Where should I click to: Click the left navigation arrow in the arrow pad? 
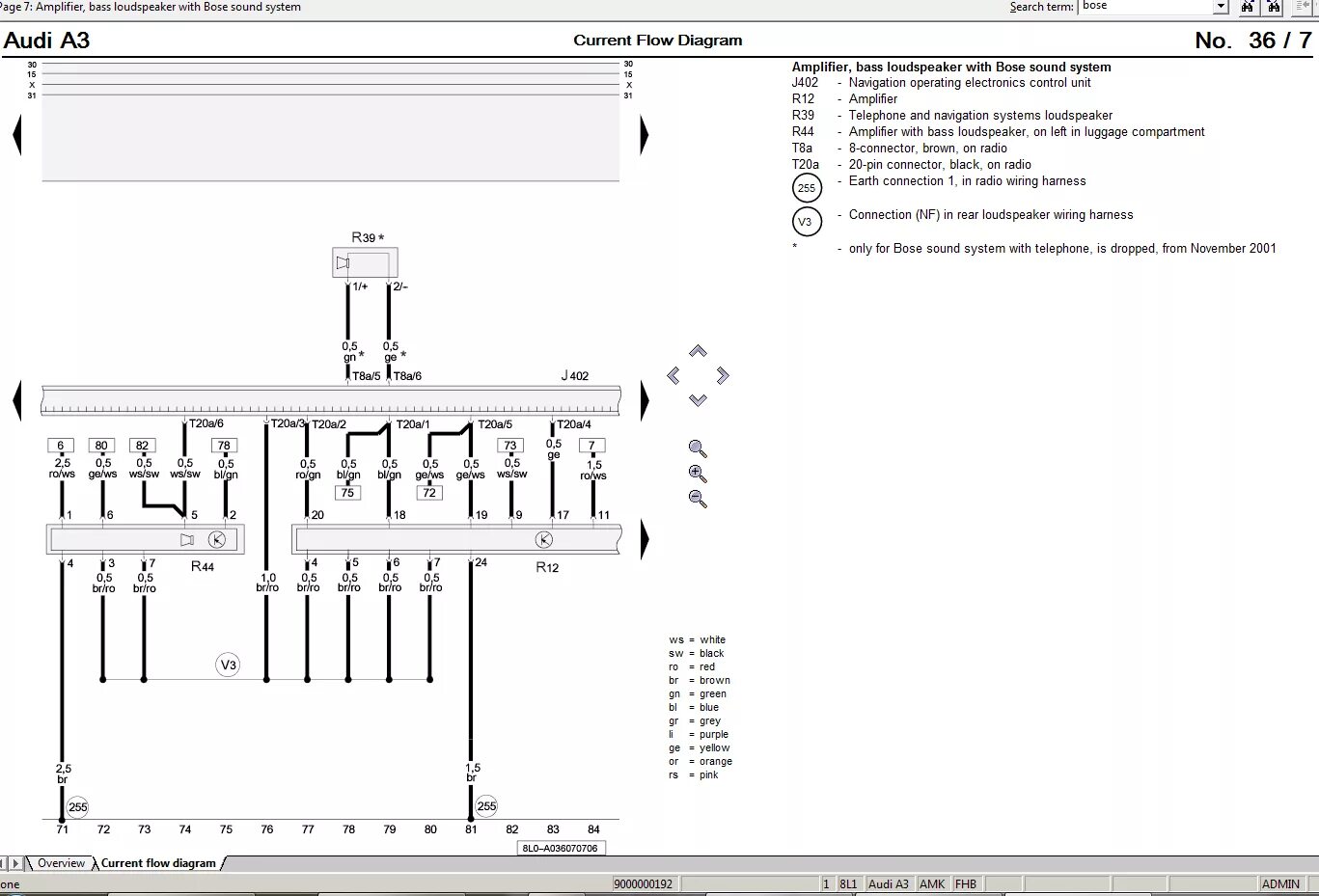tap(673, 375)
